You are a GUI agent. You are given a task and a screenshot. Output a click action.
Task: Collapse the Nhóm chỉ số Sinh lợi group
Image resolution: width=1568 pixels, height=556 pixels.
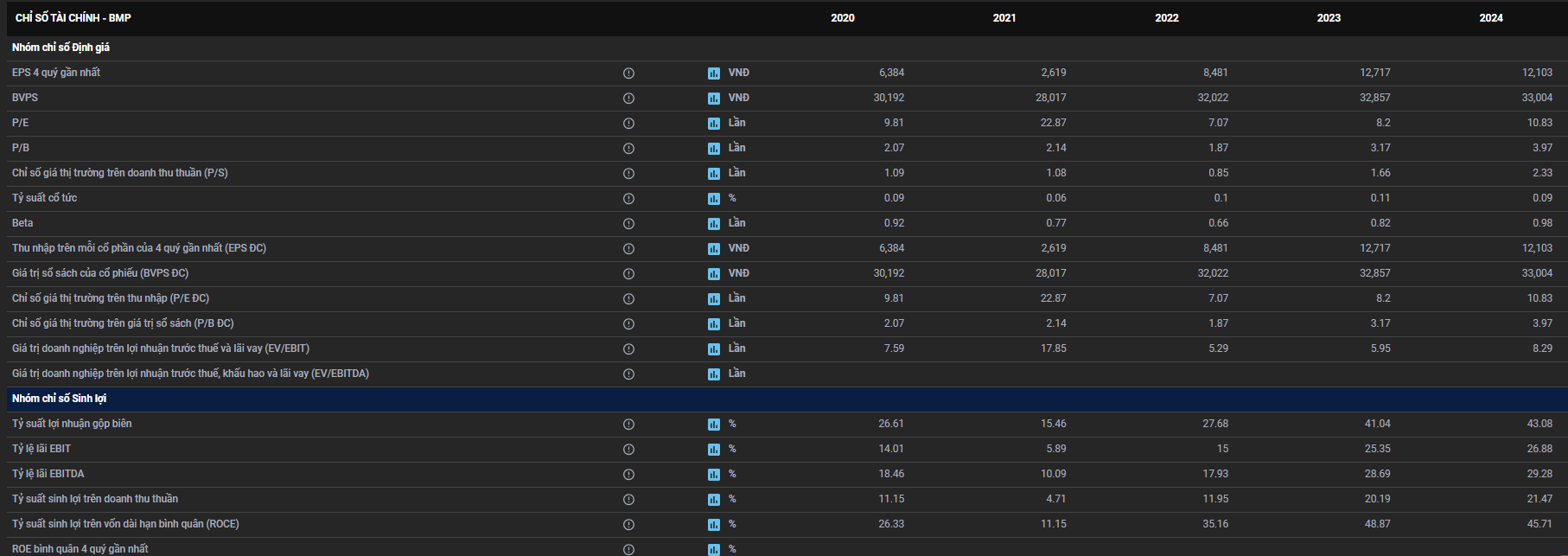click(59, 399)
